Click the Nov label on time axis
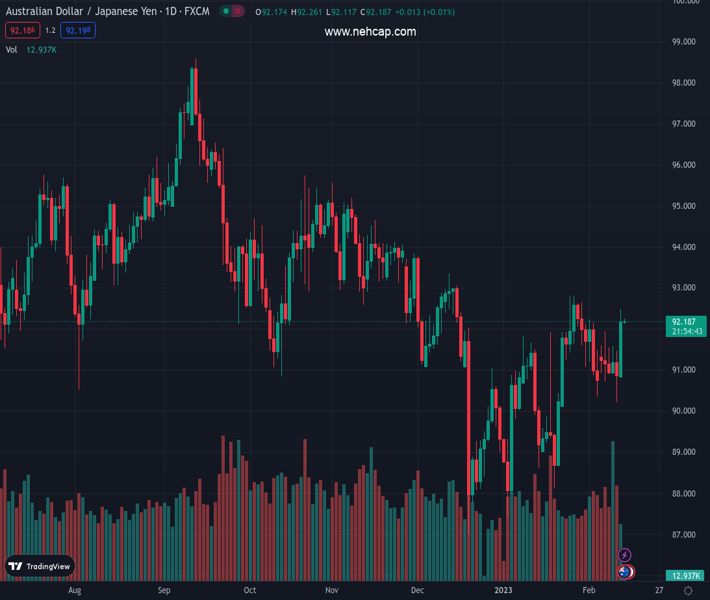Viewport: 710px width, 600px height. click(331, 591)
